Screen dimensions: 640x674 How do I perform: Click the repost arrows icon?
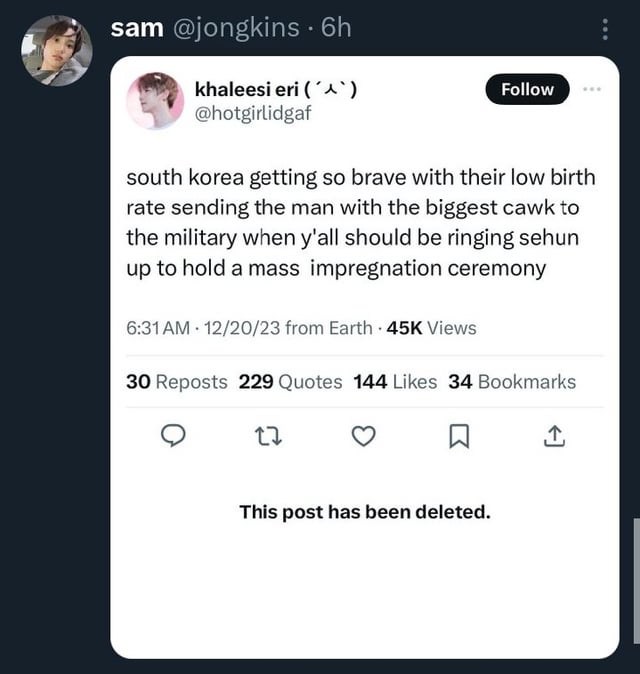(269, 436)
